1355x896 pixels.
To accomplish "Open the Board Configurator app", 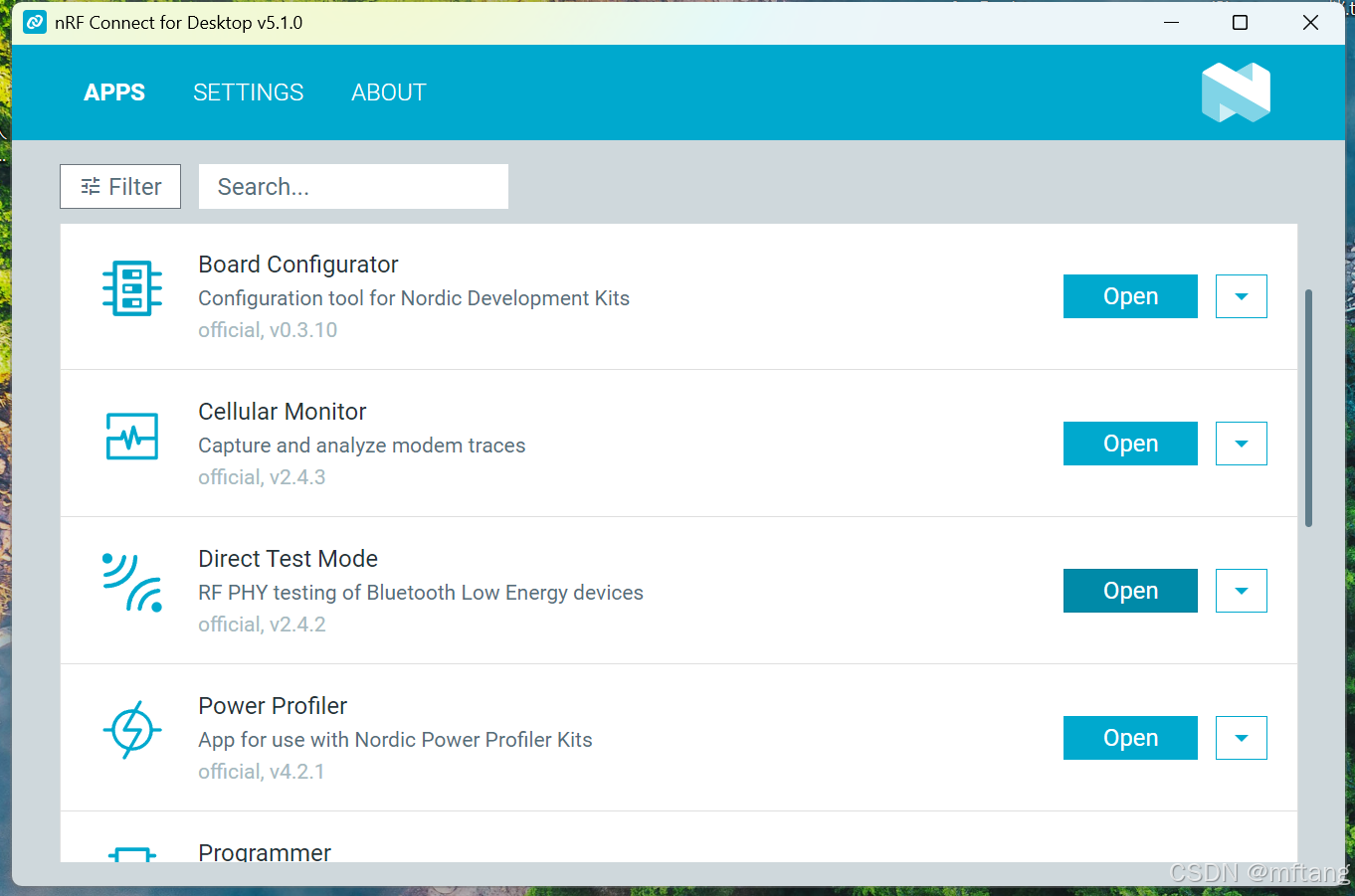I will [x=1130, y=296].
